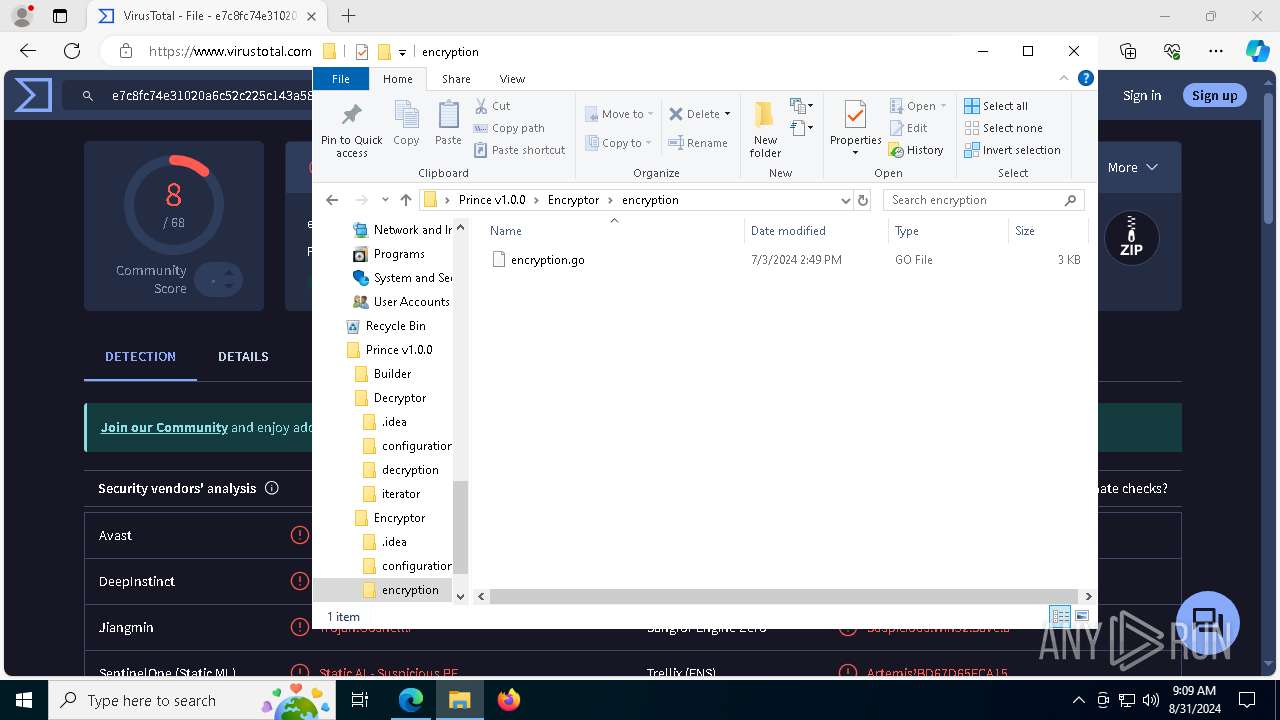Create a New folder from ribbon
Screen dimensions: 1280x720
[765, 128]
